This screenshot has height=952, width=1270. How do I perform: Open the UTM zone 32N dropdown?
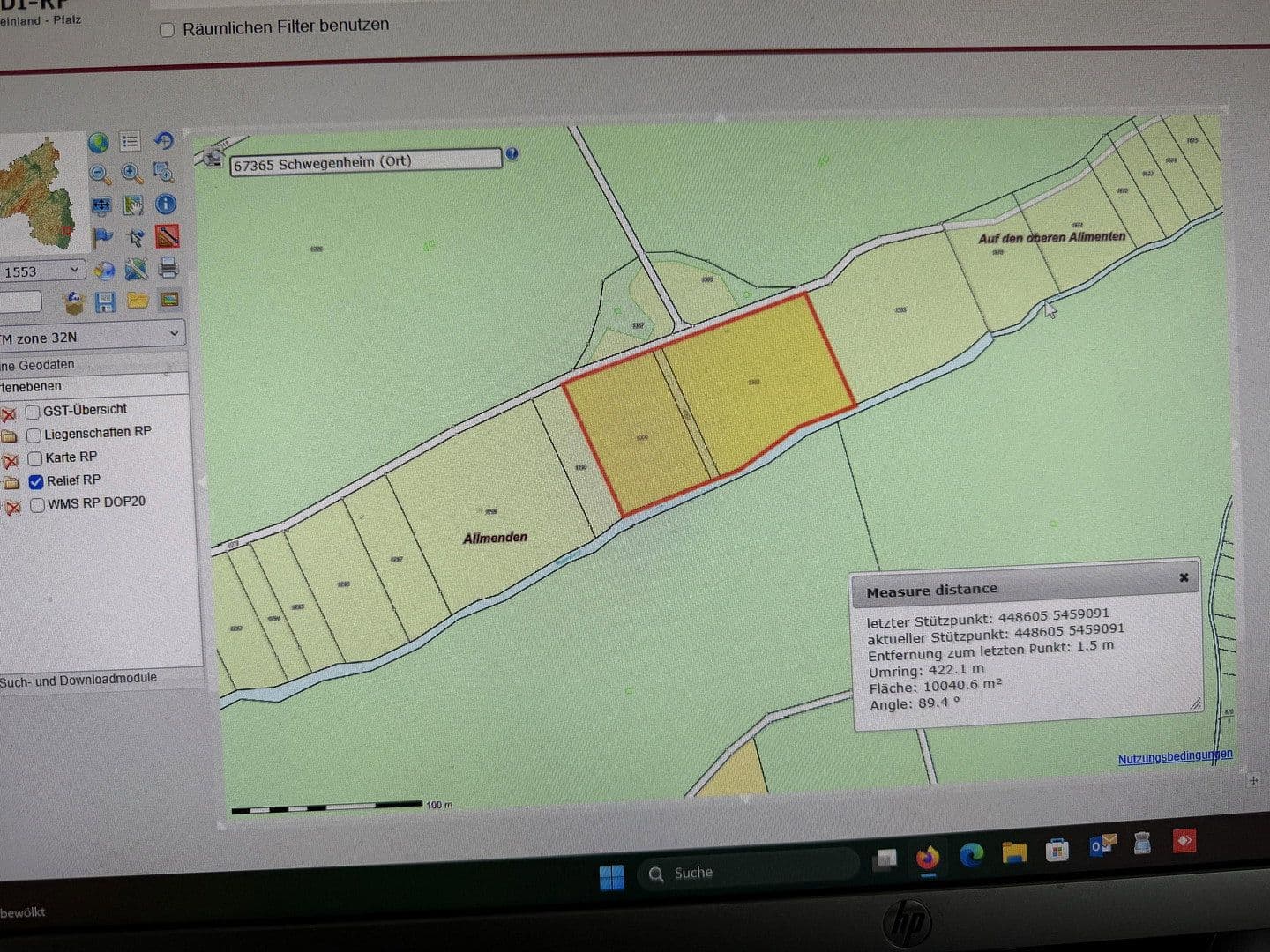click(92, 336)
